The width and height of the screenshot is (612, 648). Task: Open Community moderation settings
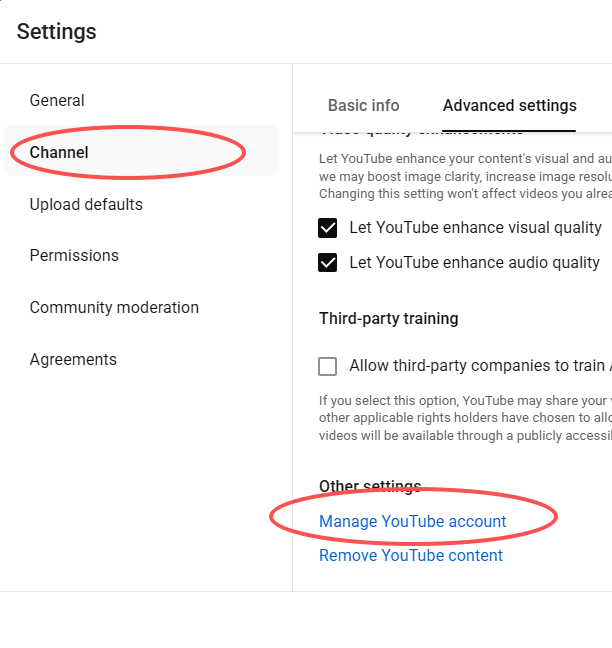pyautogui.click(x=114, y=308)
